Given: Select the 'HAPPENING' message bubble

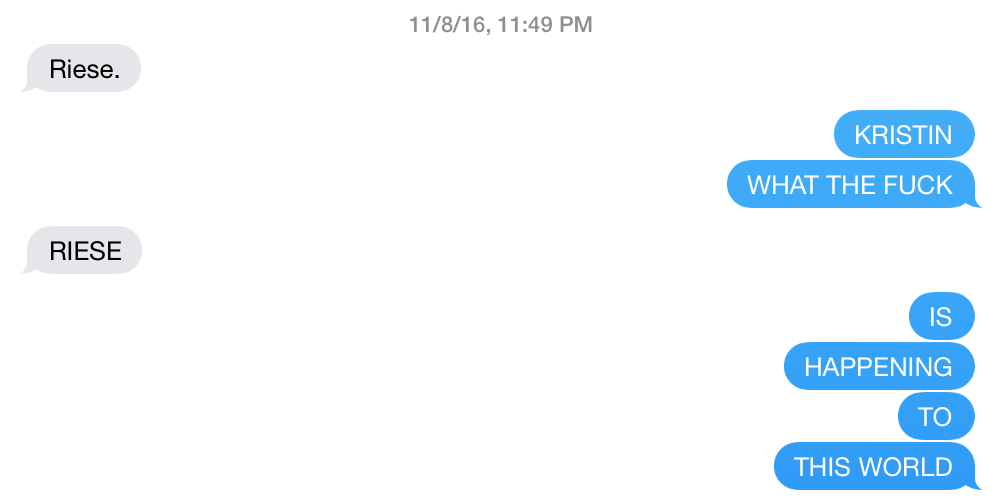Looking at the screenshot, I should (x=879, y=366).
